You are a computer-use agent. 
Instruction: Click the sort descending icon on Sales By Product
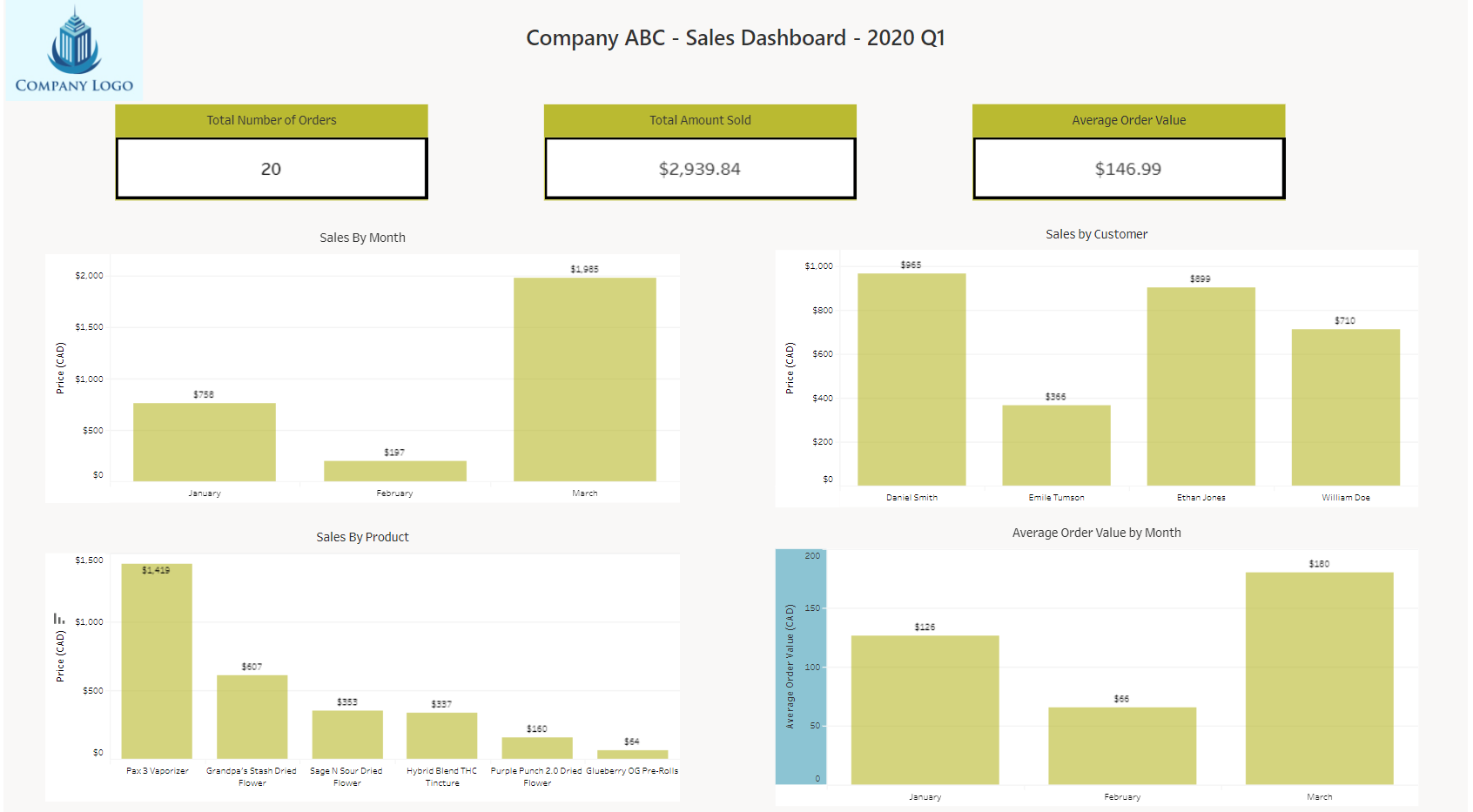coord(59,619)
